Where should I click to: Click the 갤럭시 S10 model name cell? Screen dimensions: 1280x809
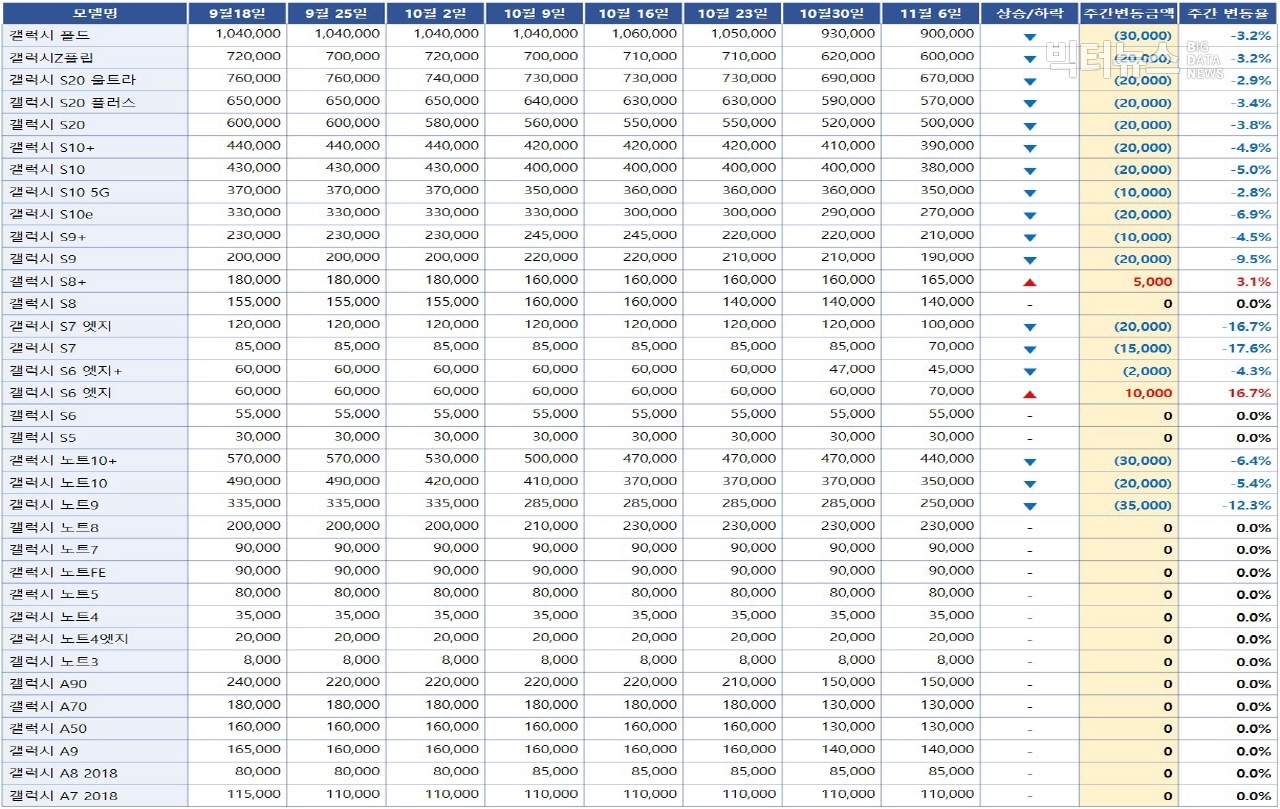[94, 170]
